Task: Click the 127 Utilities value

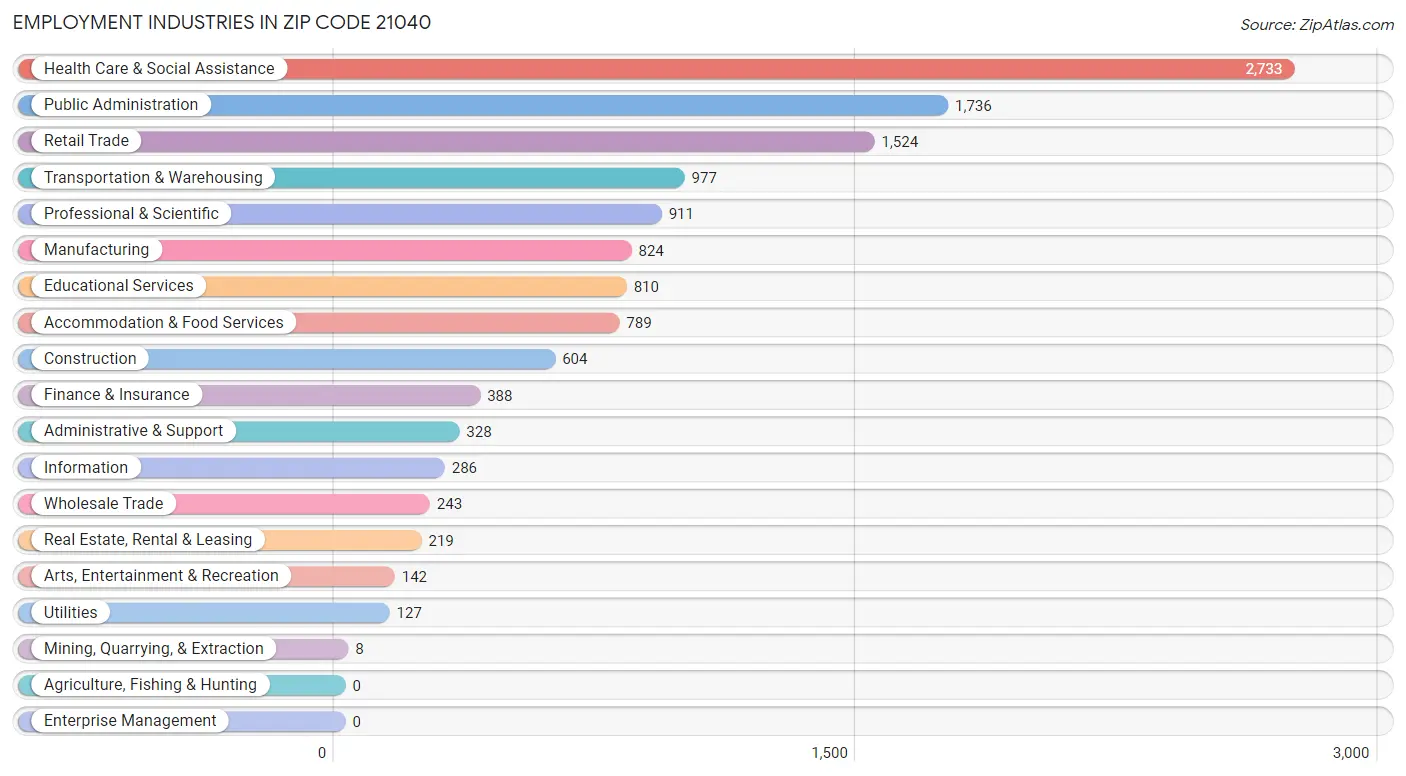Action: [x=409, y=613]
